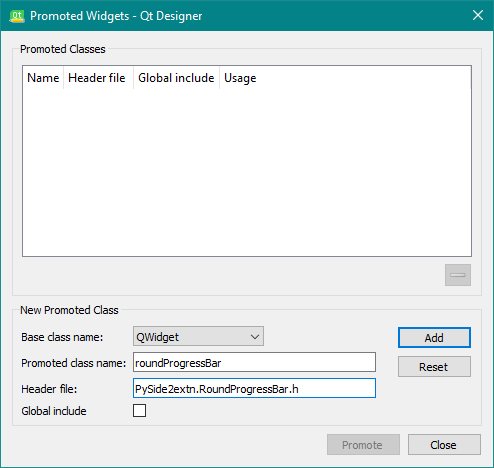
Task: Click the minus remove-class button
Action: point(458,275)
